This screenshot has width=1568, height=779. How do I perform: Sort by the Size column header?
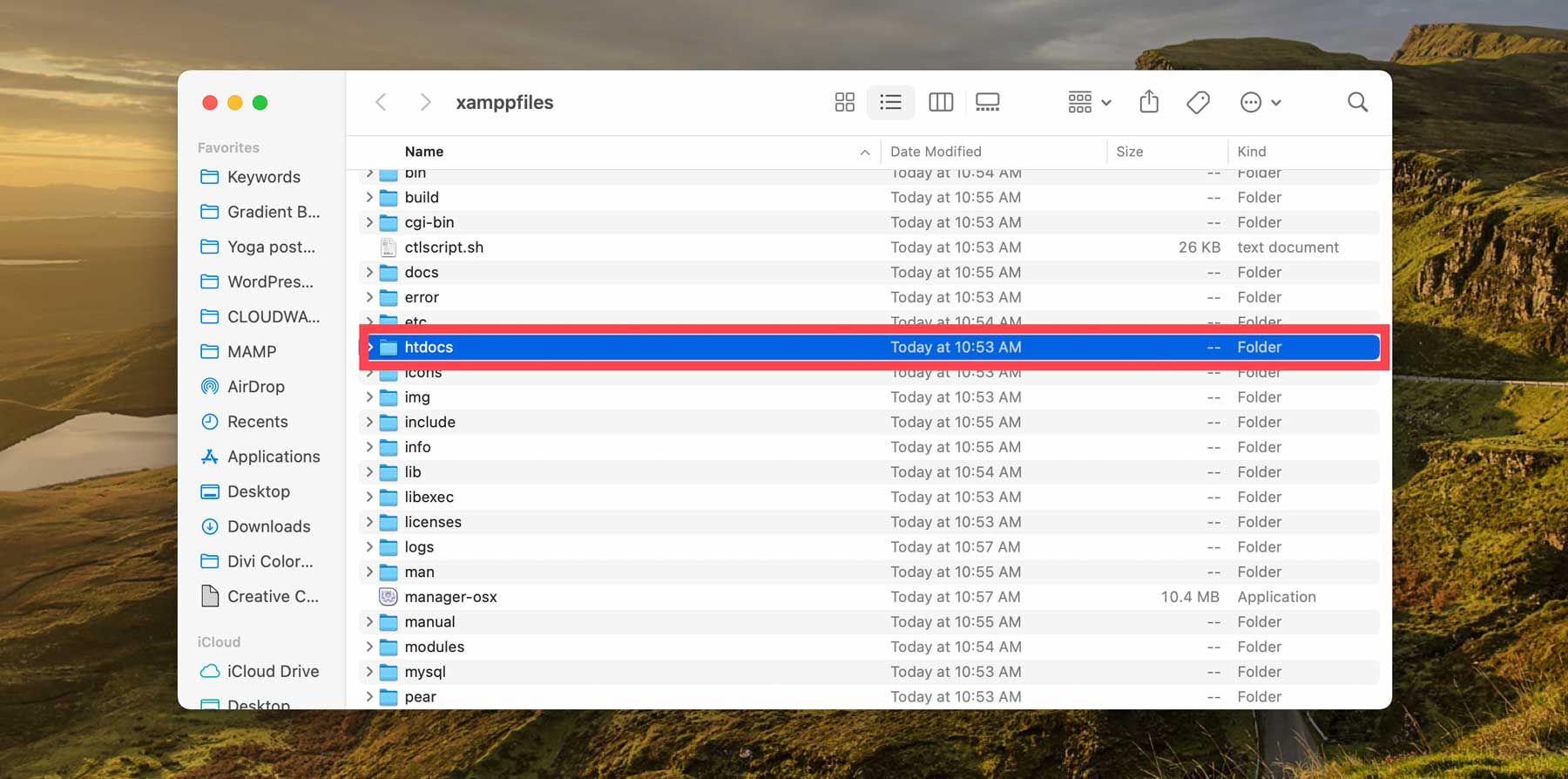tap(1130, 152)
